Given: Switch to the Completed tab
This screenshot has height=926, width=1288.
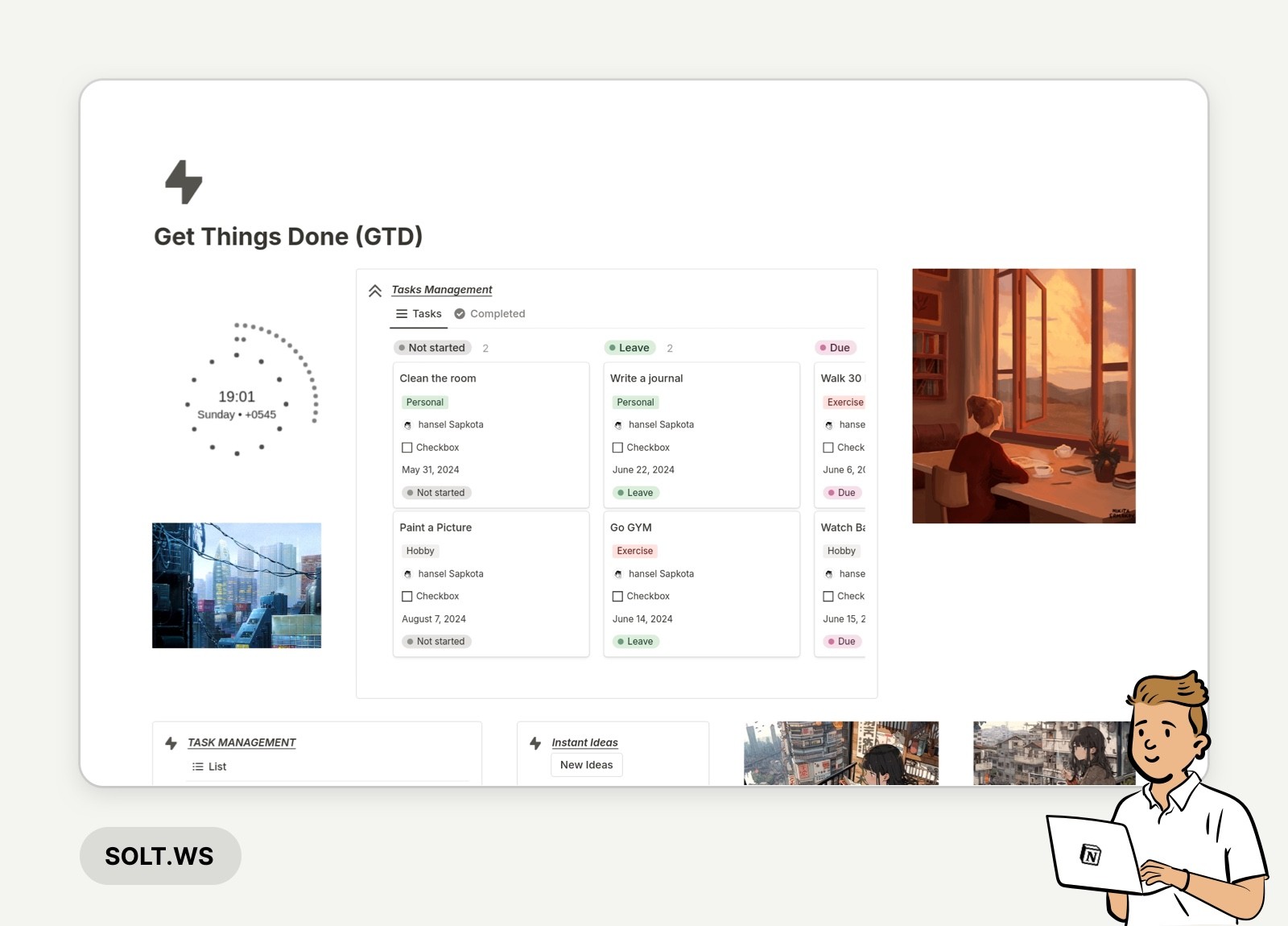Looking at the screenshot, I should pos(497,314).
